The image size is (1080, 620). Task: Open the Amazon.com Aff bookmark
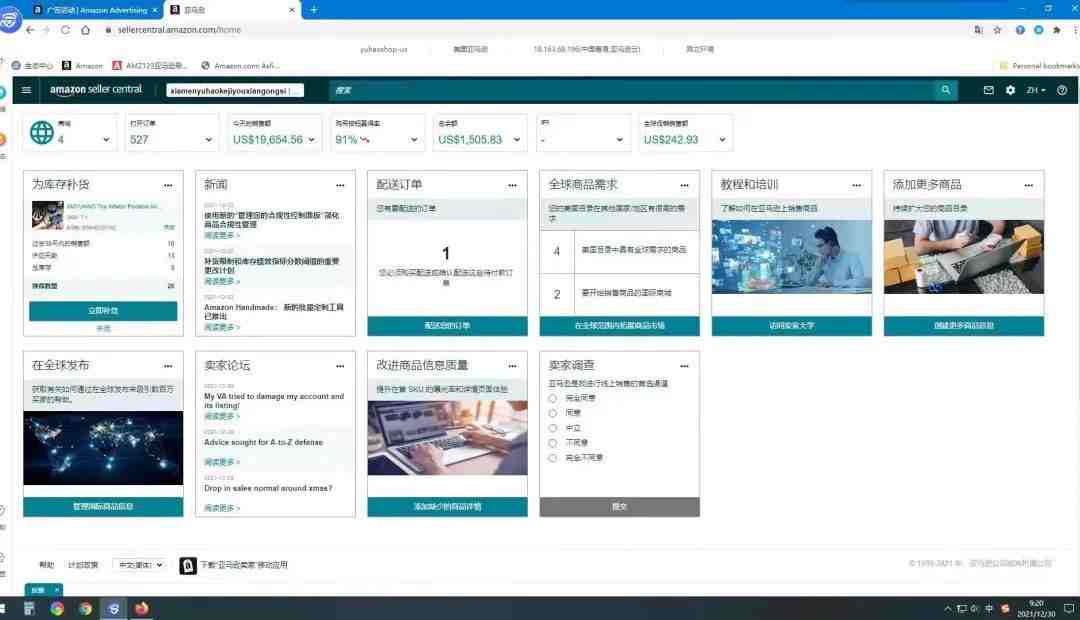[240, 65]
